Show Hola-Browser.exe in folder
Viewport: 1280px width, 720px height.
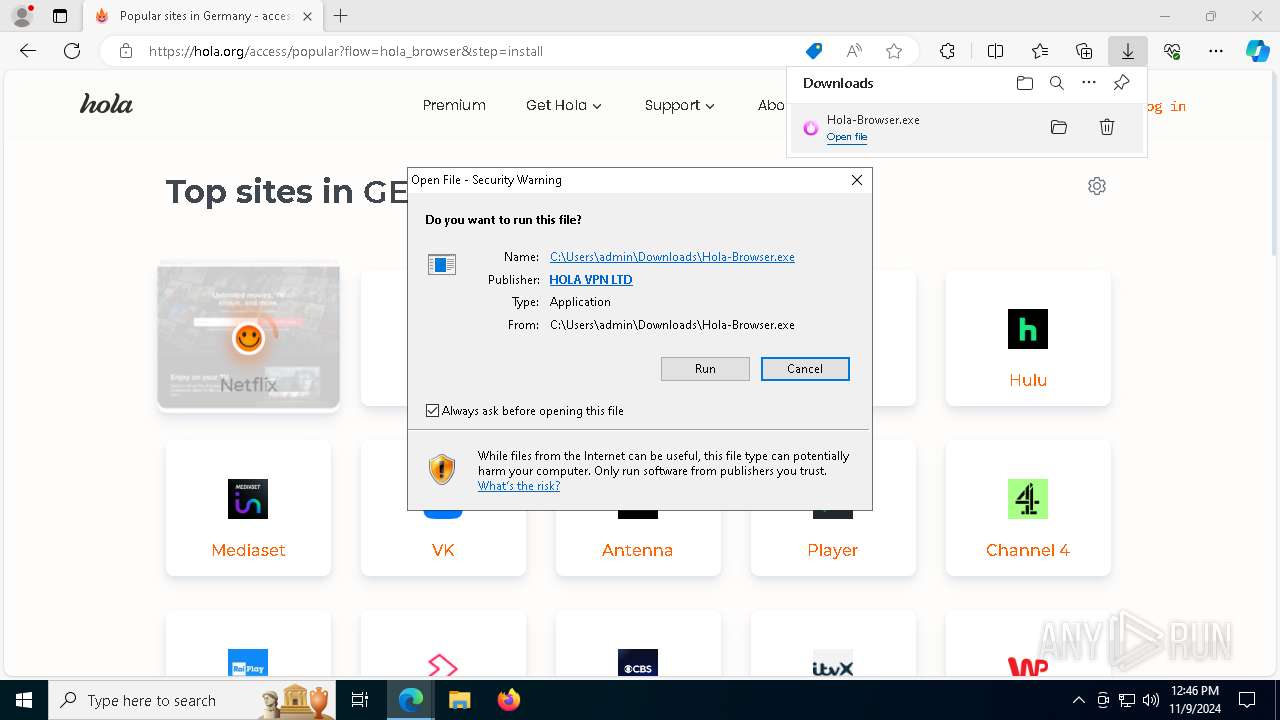coord(1059,127)
